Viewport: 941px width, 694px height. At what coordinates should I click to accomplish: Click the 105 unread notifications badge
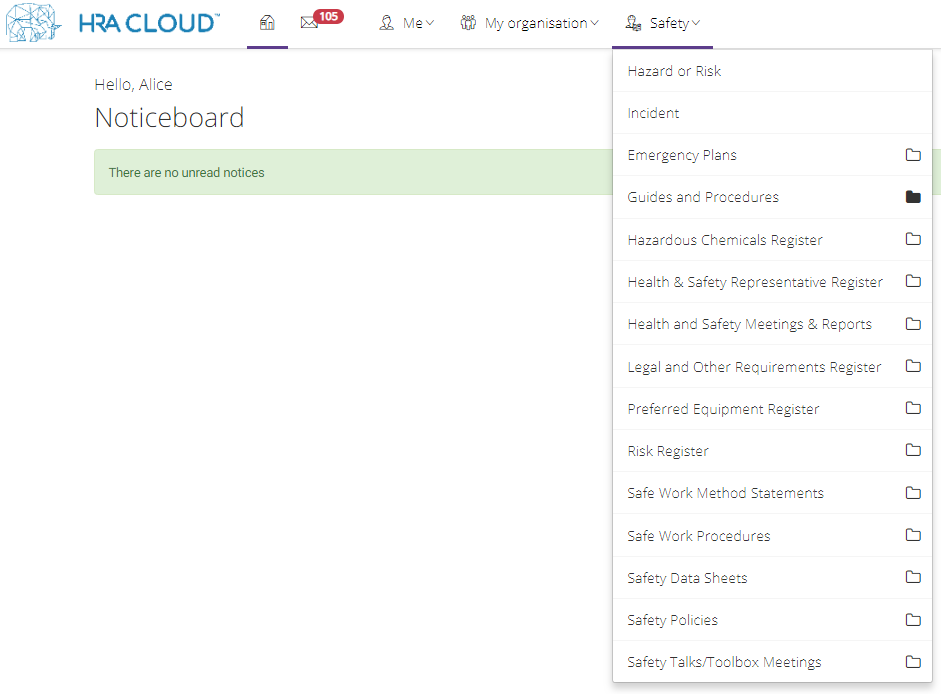328,16
